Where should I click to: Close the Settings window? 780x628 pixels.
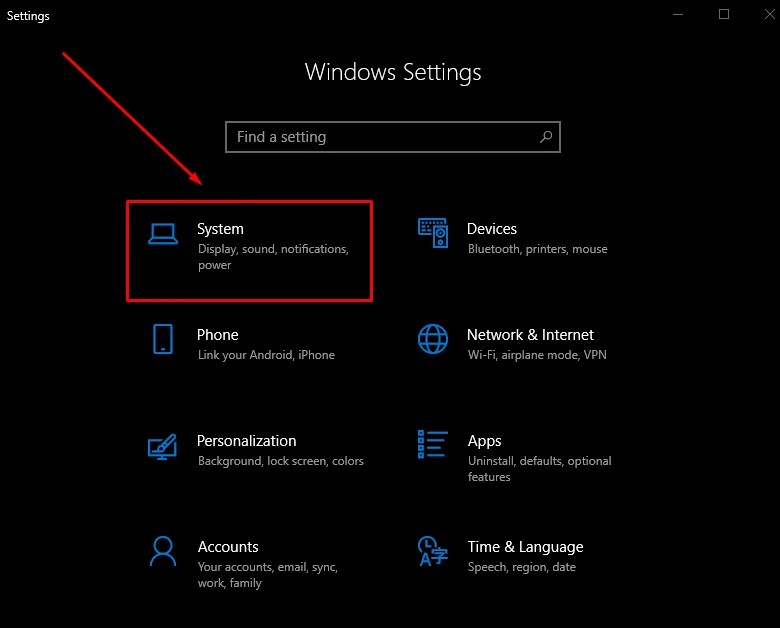pyautogui.click(x=770, y=14)
